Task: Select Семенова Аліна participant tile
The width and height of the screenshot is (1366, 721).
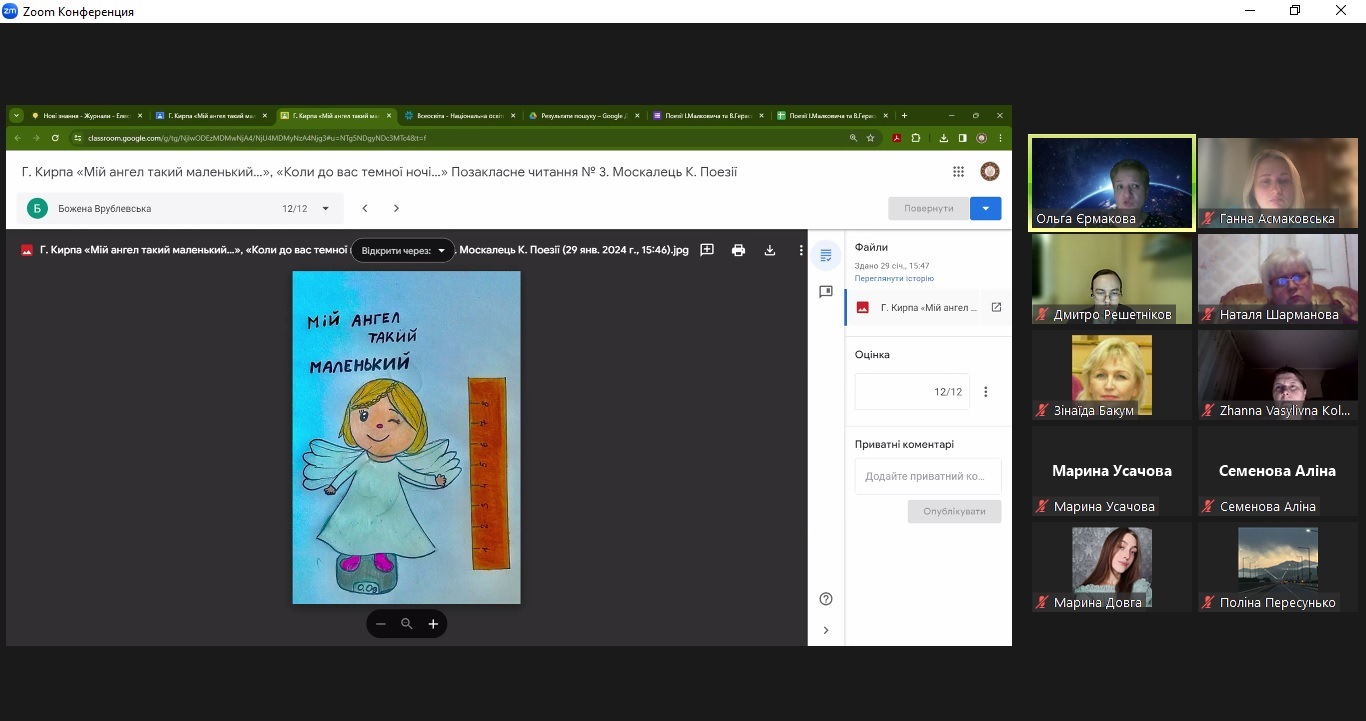Action: 1278,472
